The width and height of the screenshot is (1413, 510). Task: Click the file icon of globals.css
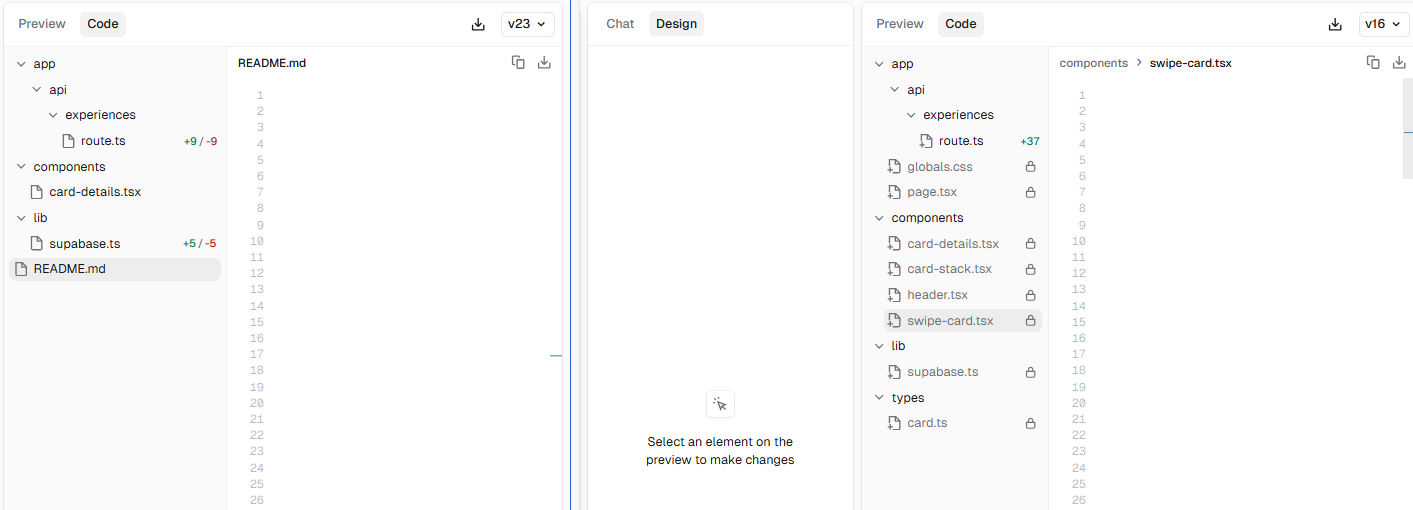tap(895, 167)
